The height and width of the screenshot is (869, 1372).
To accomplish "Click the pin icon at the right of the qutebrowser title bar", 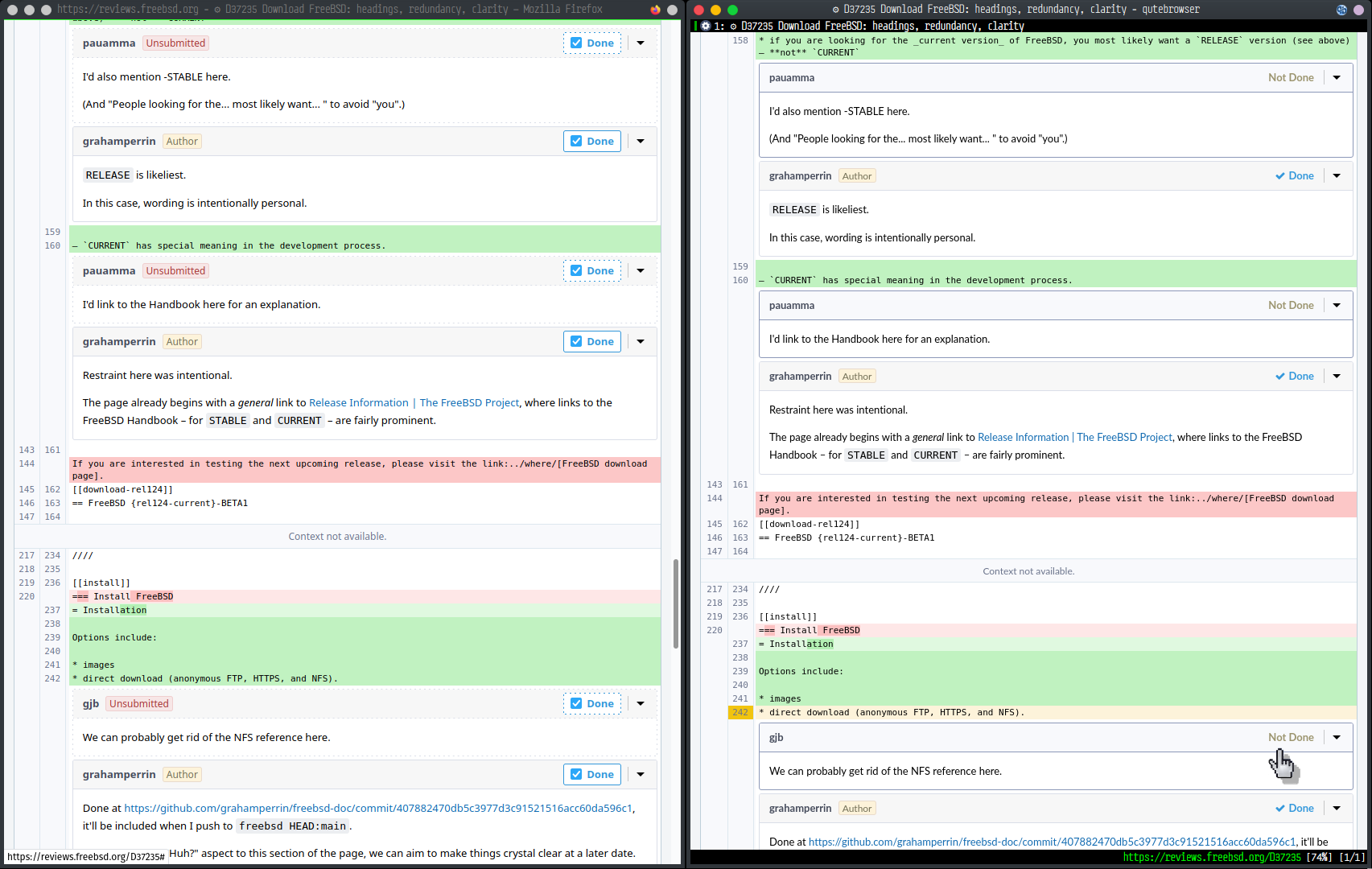I will [1359, 10].
